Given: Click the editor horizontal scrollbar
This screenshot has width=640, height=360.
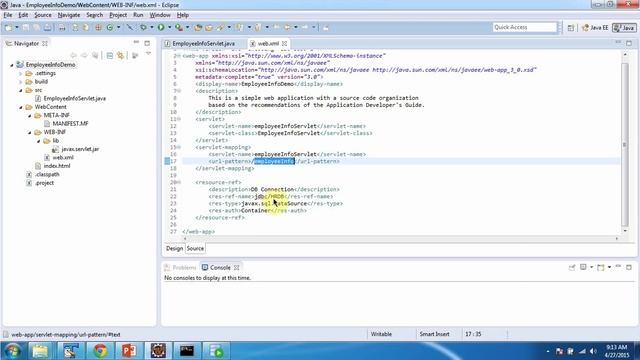Looking at the screenshot, I should click(400, 239).
